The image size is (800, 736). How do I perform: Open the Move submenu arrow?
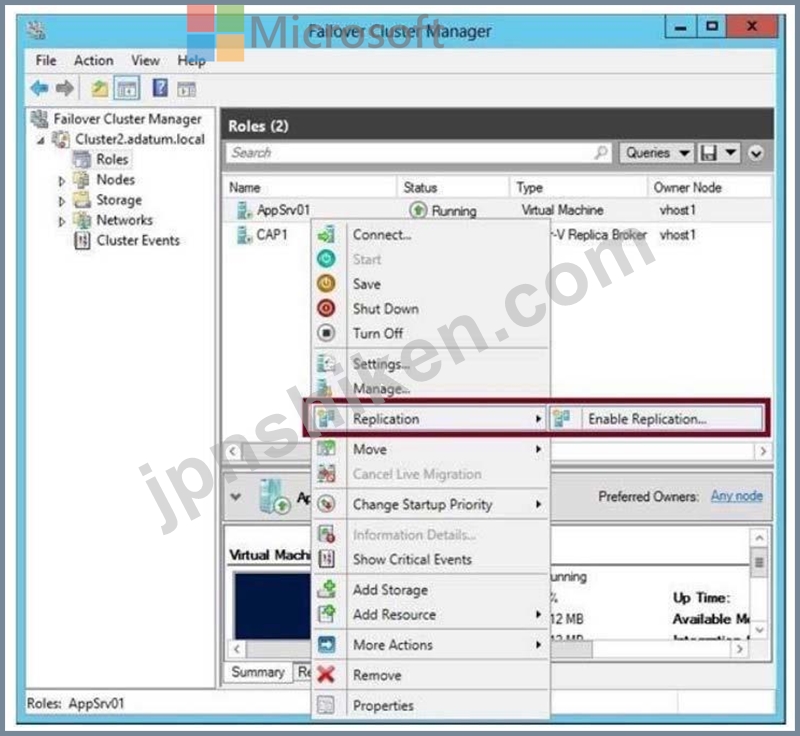pos(538,449)
